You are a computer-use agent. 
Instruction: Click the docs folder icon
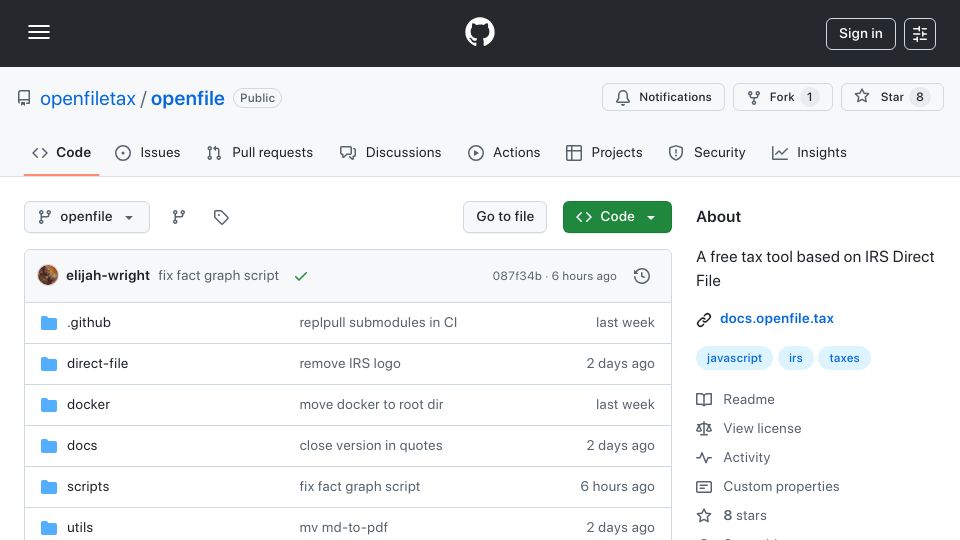[48, 446]
